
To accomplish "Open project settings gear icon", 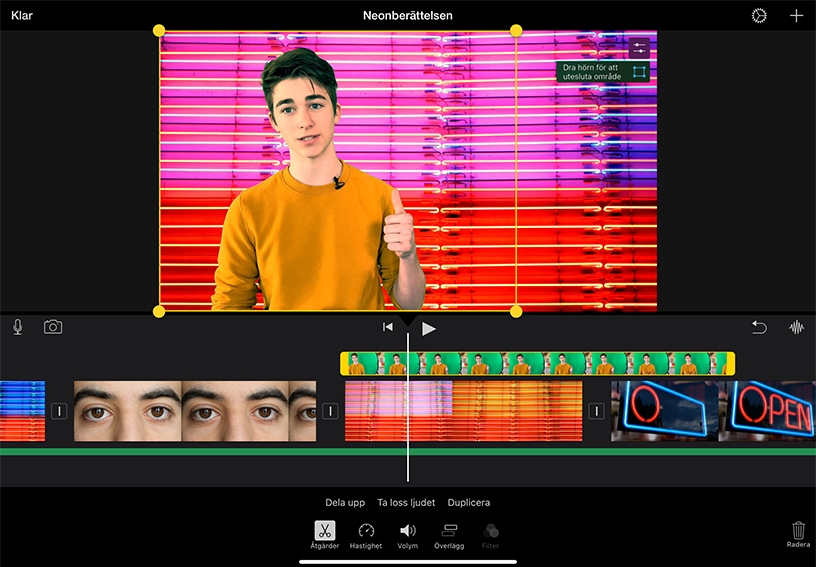I will (x=759, y=16).
